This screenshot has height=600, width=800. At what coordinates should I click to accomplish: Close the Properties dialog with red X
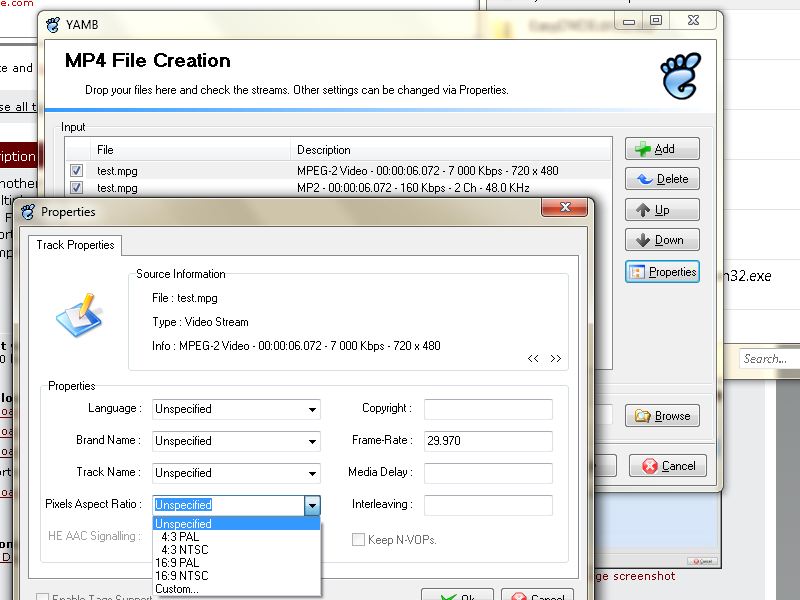tap(565, 207)
